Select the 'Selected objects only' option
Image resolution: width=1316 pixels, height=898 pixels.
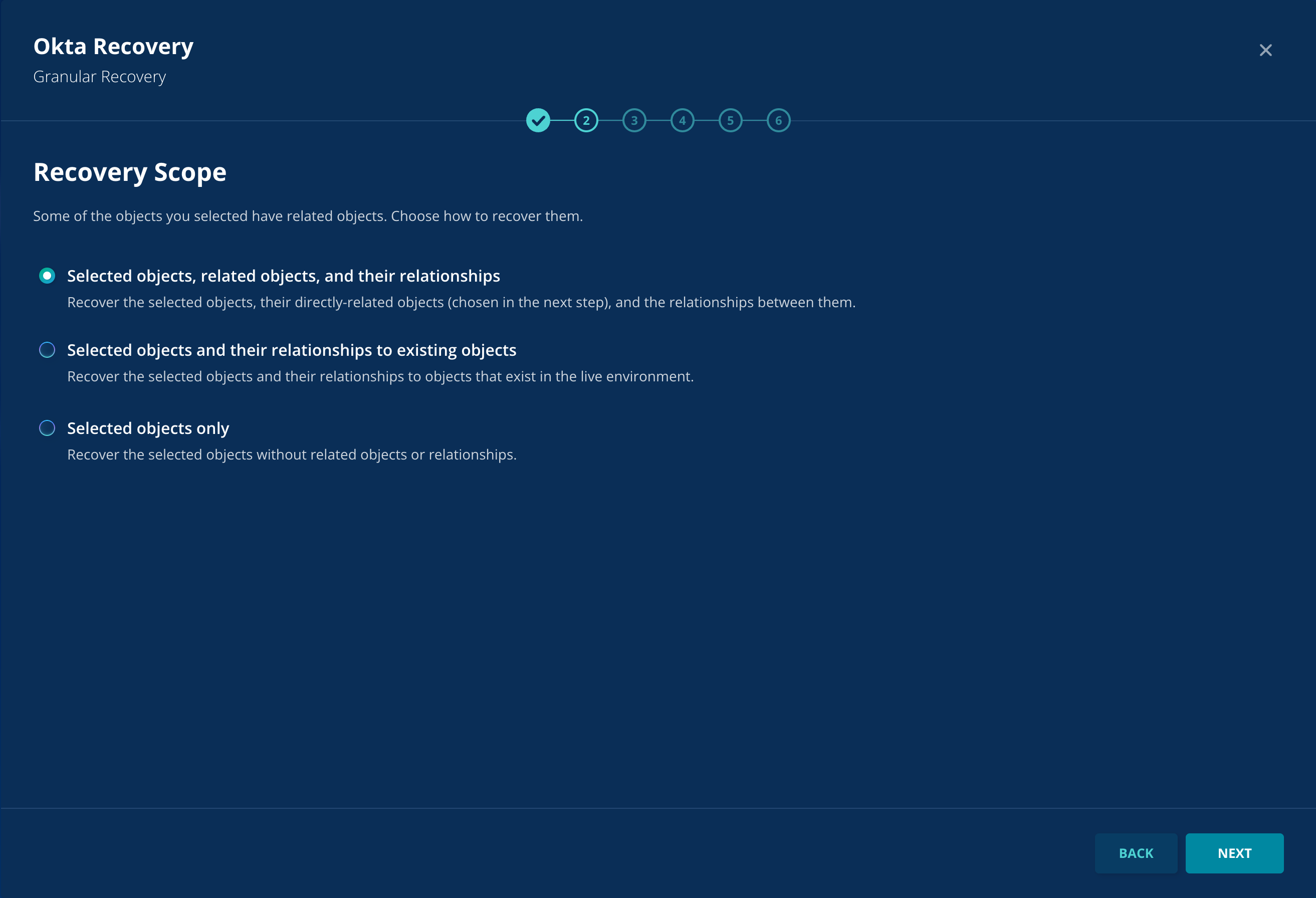point(47,428)
